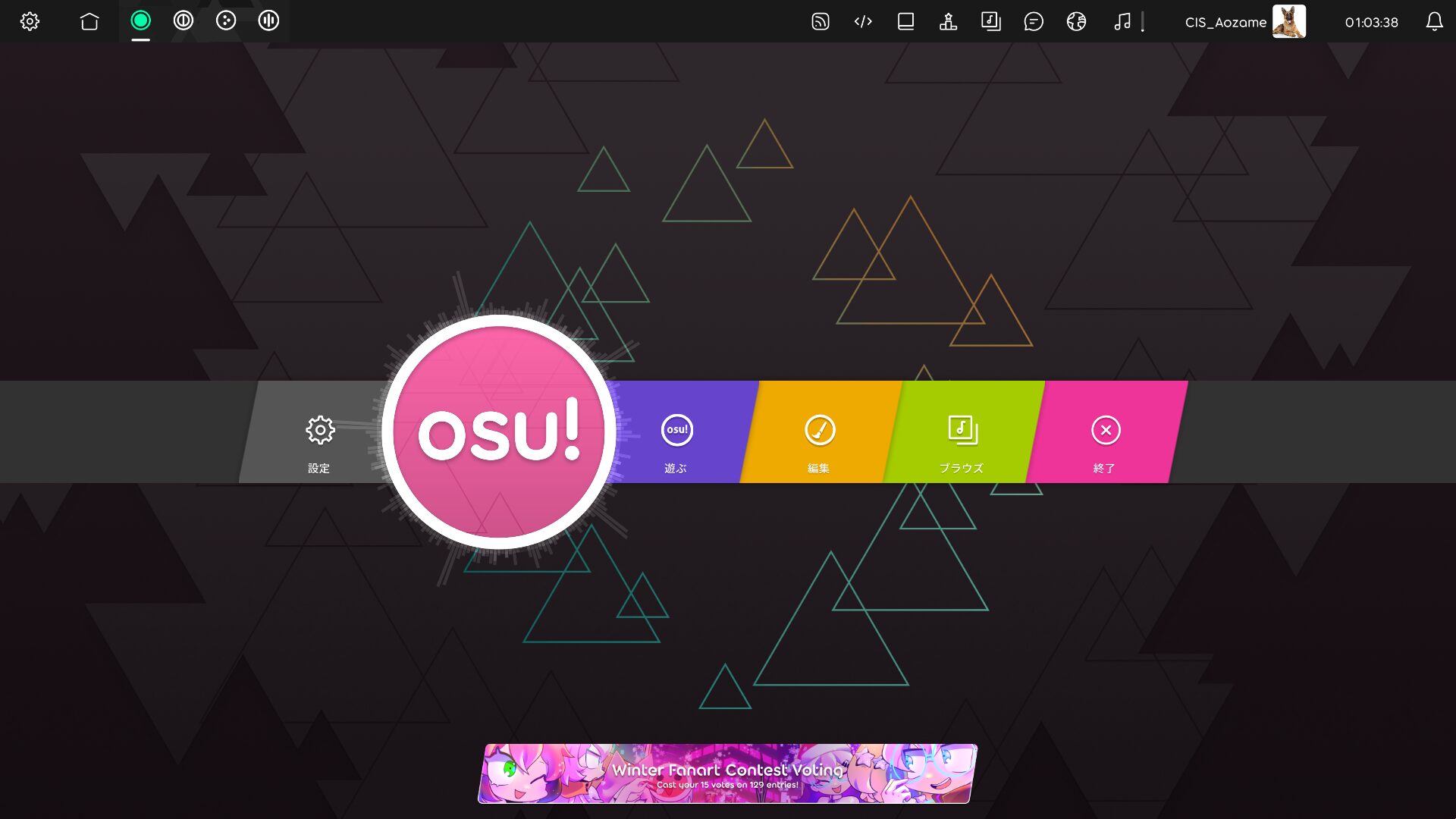Click the home icon in toolbar
This screenshot has height=819, width=1456.
[89, 21]
